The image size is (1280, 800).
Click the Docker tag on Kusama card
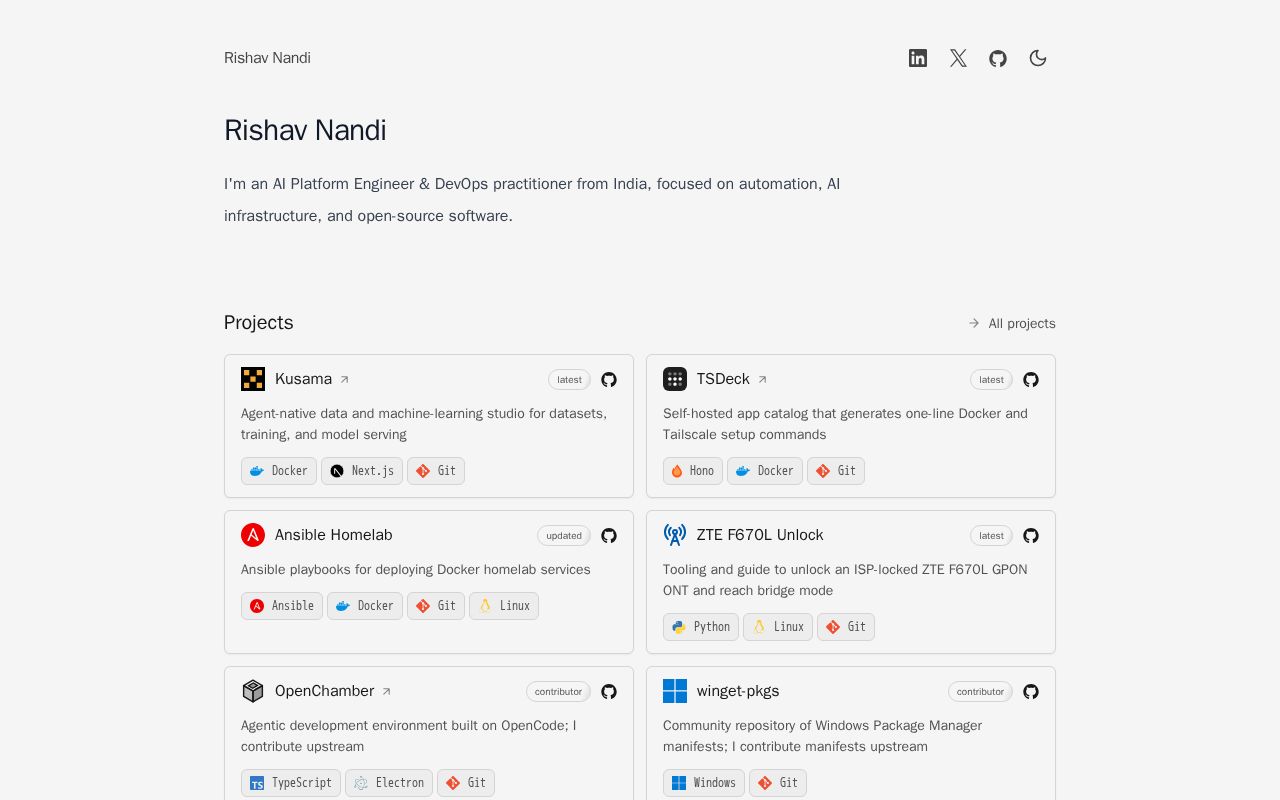[279, 471]
